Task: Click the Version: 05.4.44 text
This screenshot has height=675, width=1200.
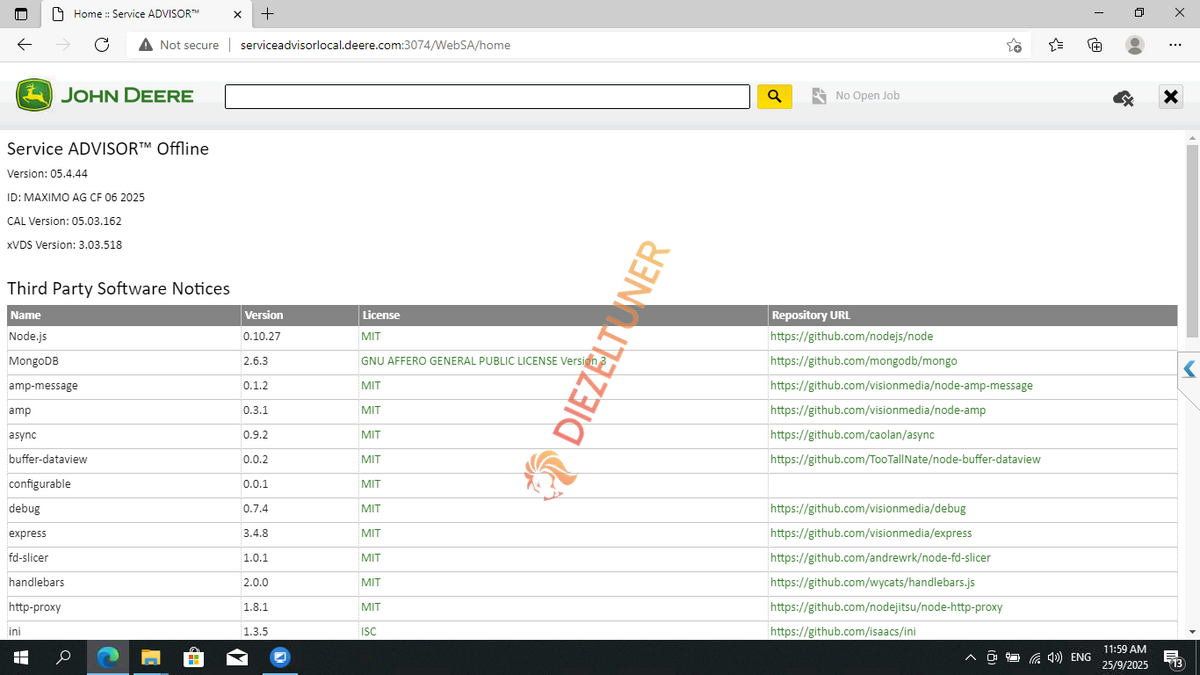Action: (47, 174)
